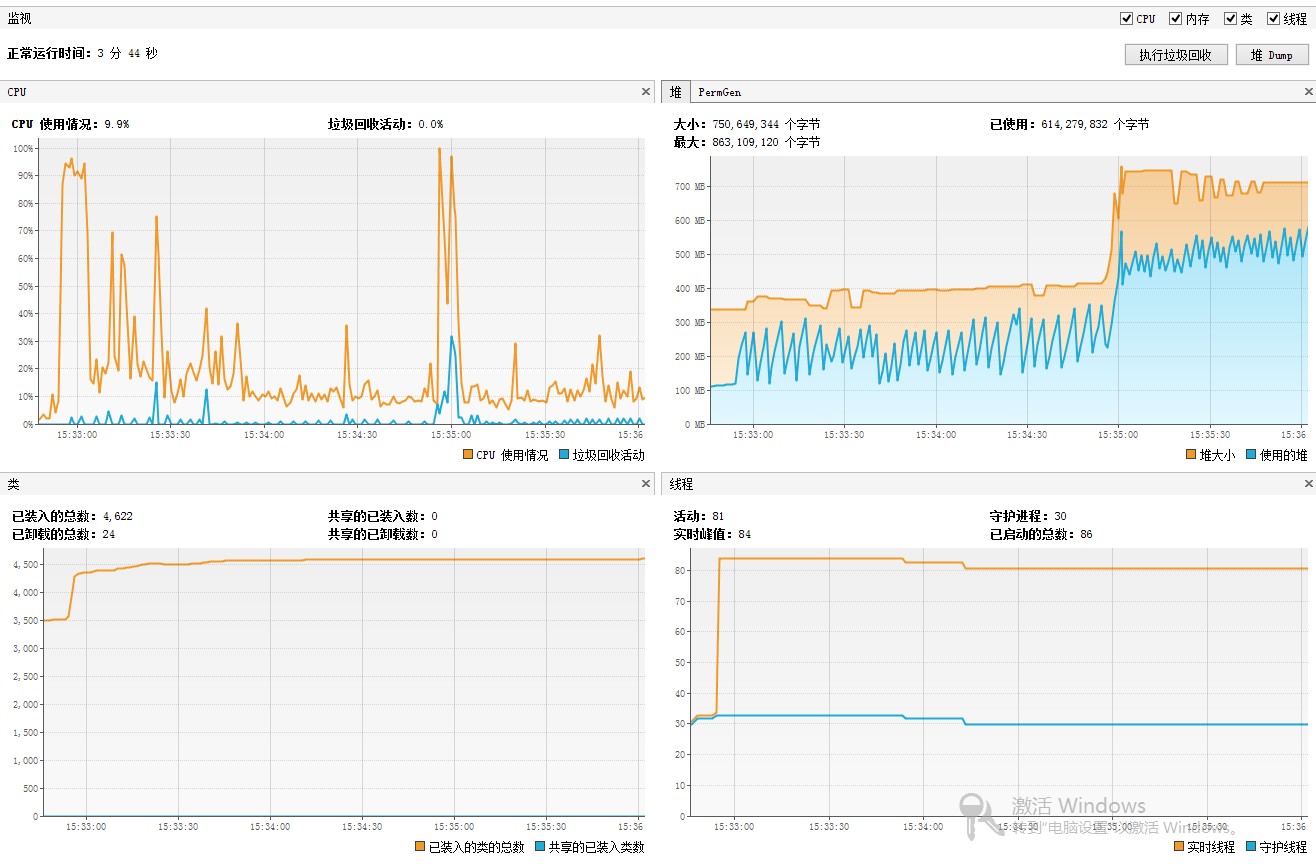The height and width of the screenshot is (864, 1316).
Task: Click the 实时线程 orange legend swatch
Action: tap(1179, 847)
